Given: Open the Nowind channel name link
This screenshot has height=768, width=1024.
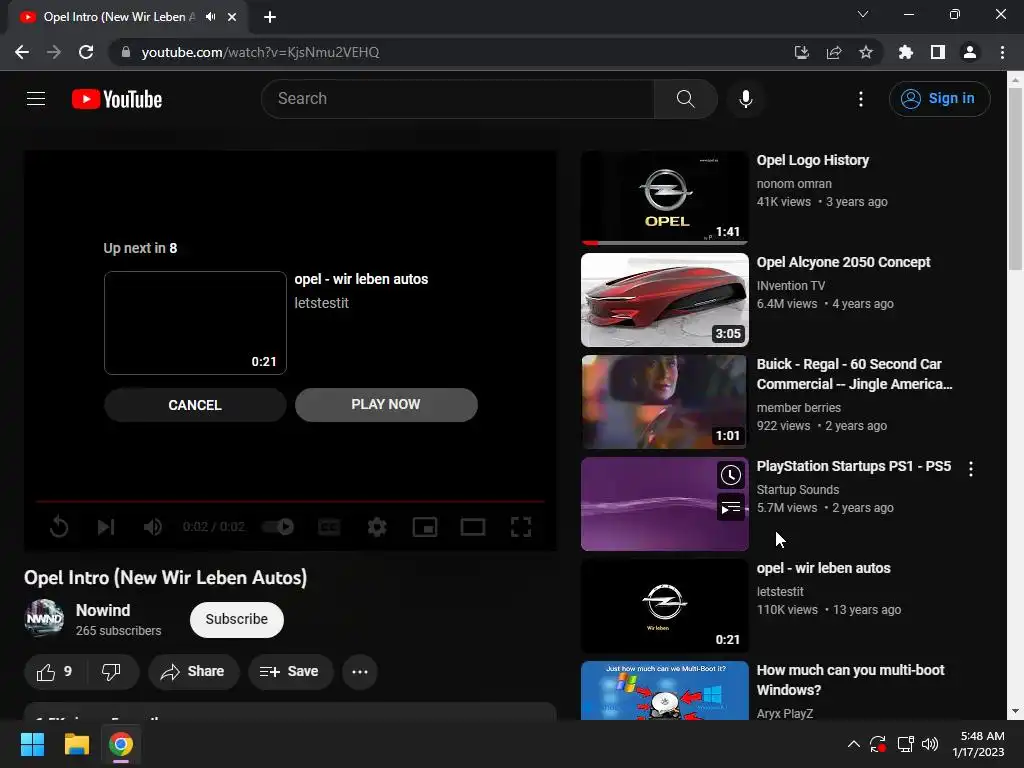Looking at the screenshot, I should tap(103, 610).
